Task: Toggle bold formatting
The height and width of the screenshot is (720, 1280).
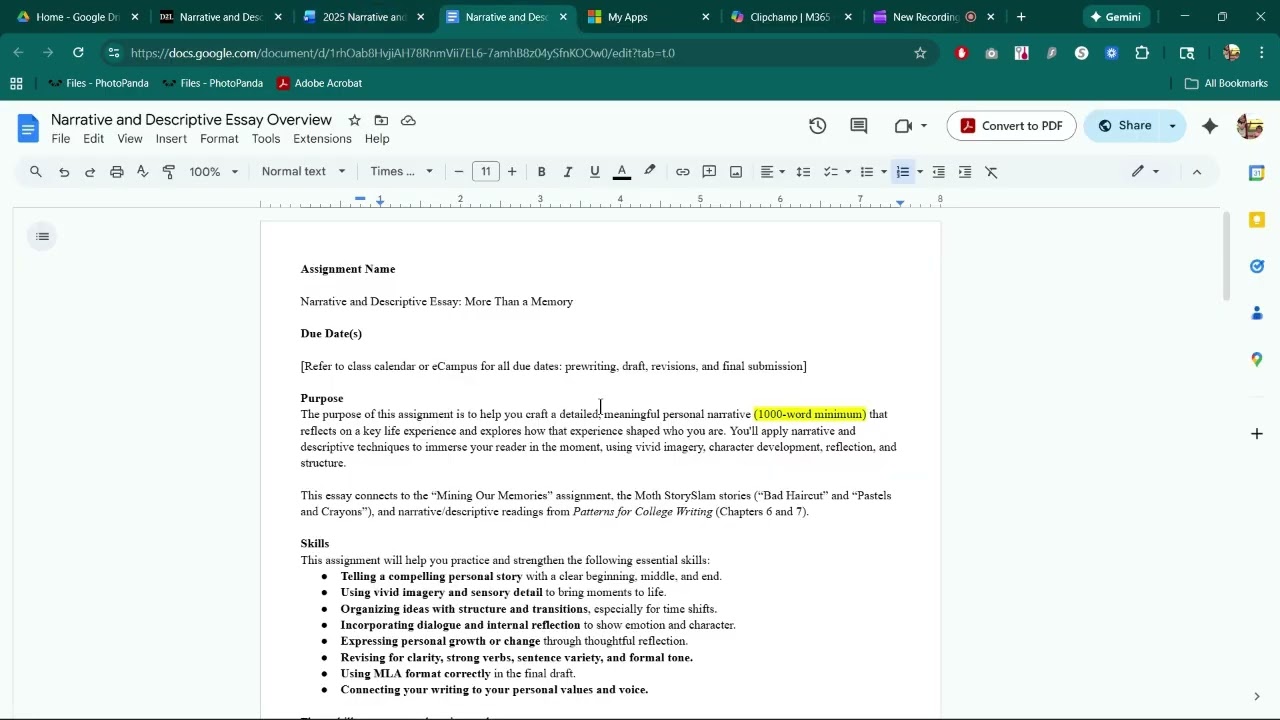Action: (542, 172)
